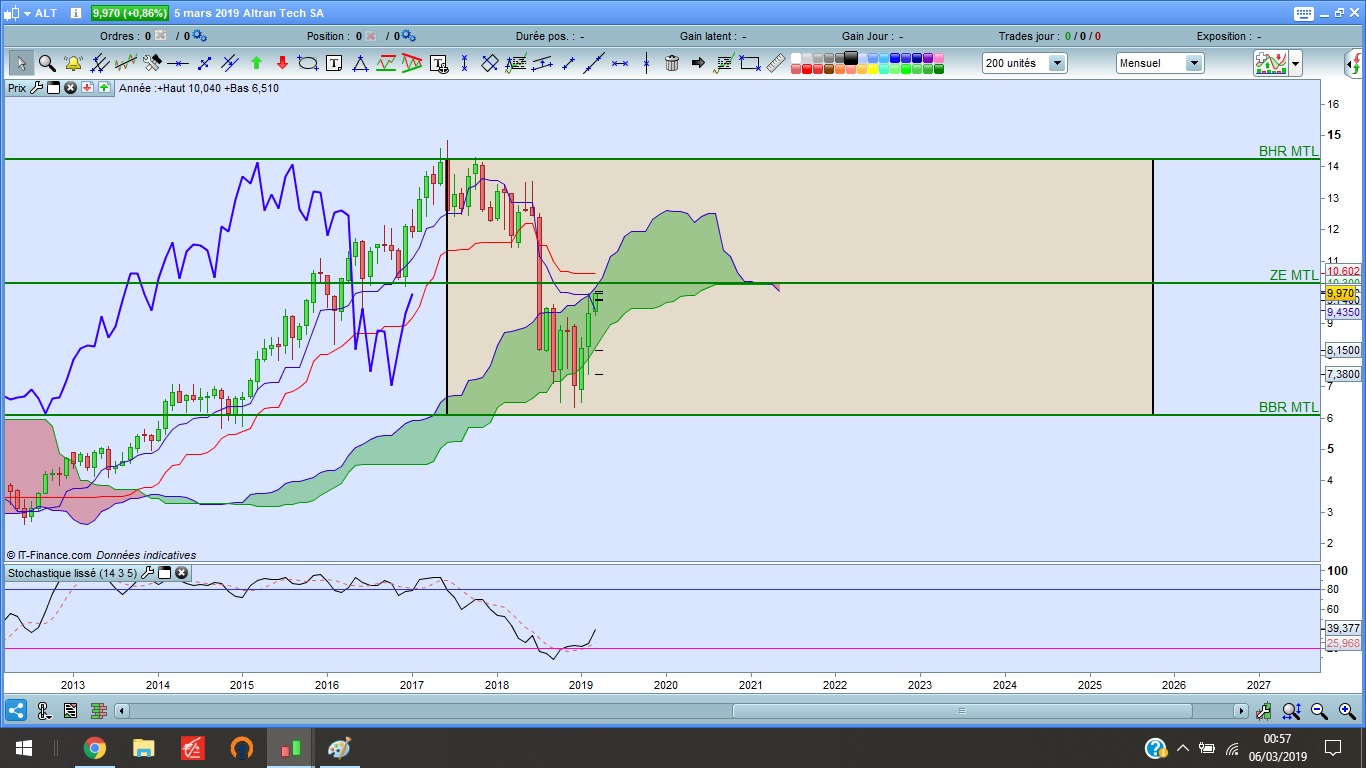Open the alert bell tool

point(73,63)
